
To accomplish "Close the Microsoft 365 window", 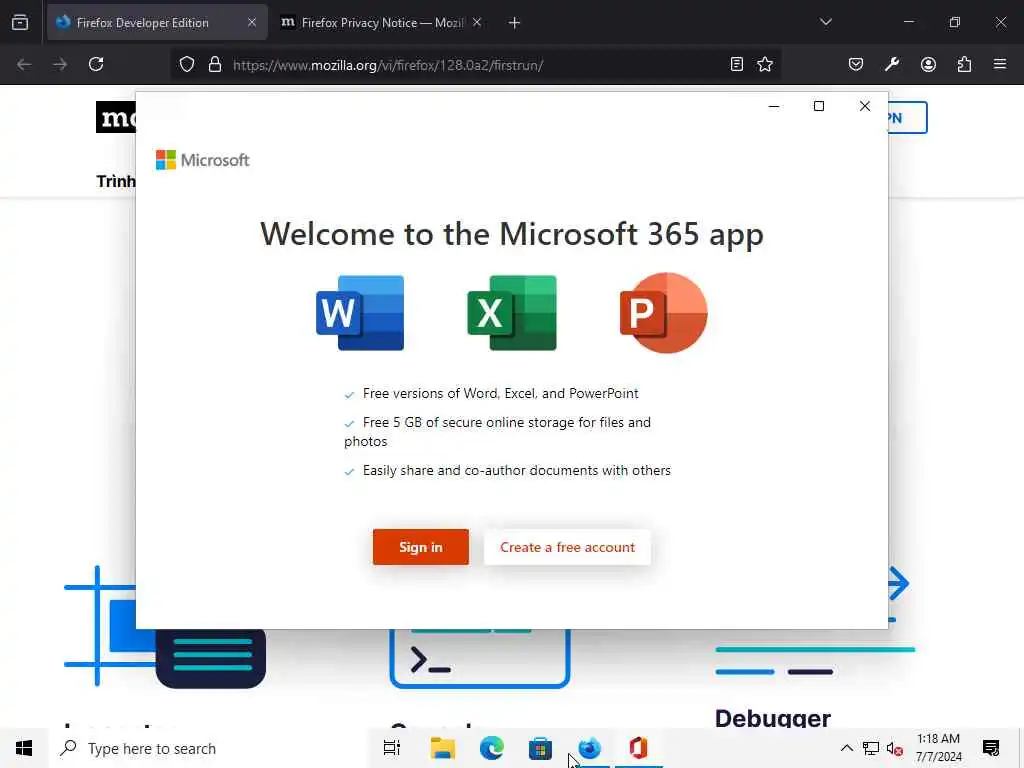I will pos(865,106).
